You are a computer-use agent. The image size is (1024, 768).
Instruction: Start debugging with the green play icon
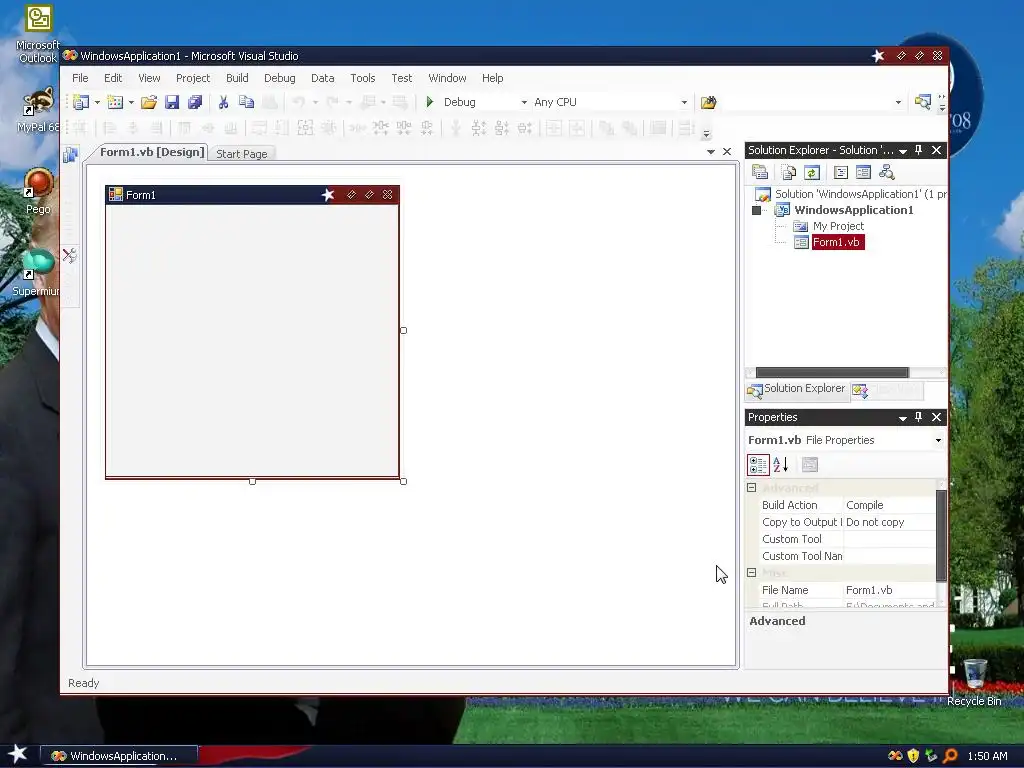430,102
